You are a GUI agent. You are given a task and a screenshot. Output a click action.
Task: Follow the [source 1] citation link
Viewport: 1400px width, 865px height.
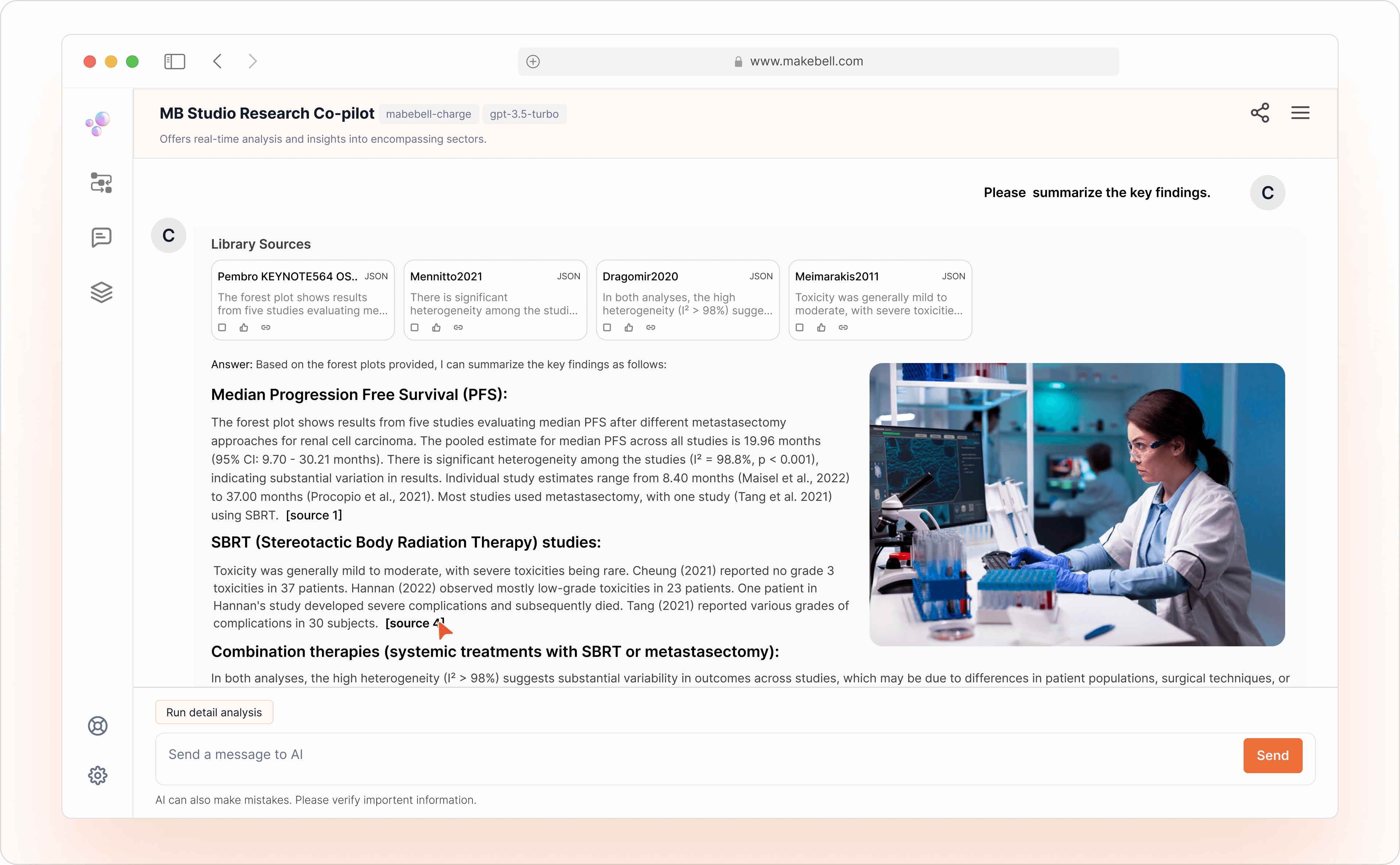[314, 515]
